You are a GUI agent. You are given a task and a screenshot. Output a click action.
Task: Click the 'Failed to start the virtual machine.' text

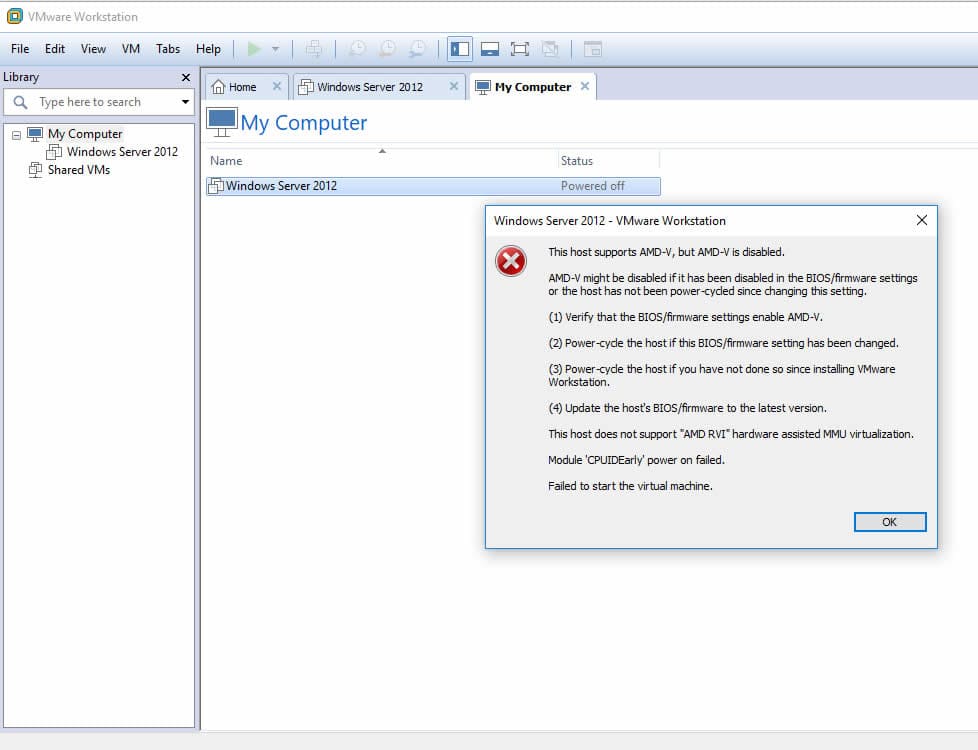pyautogui.click(x=630, y=486)
